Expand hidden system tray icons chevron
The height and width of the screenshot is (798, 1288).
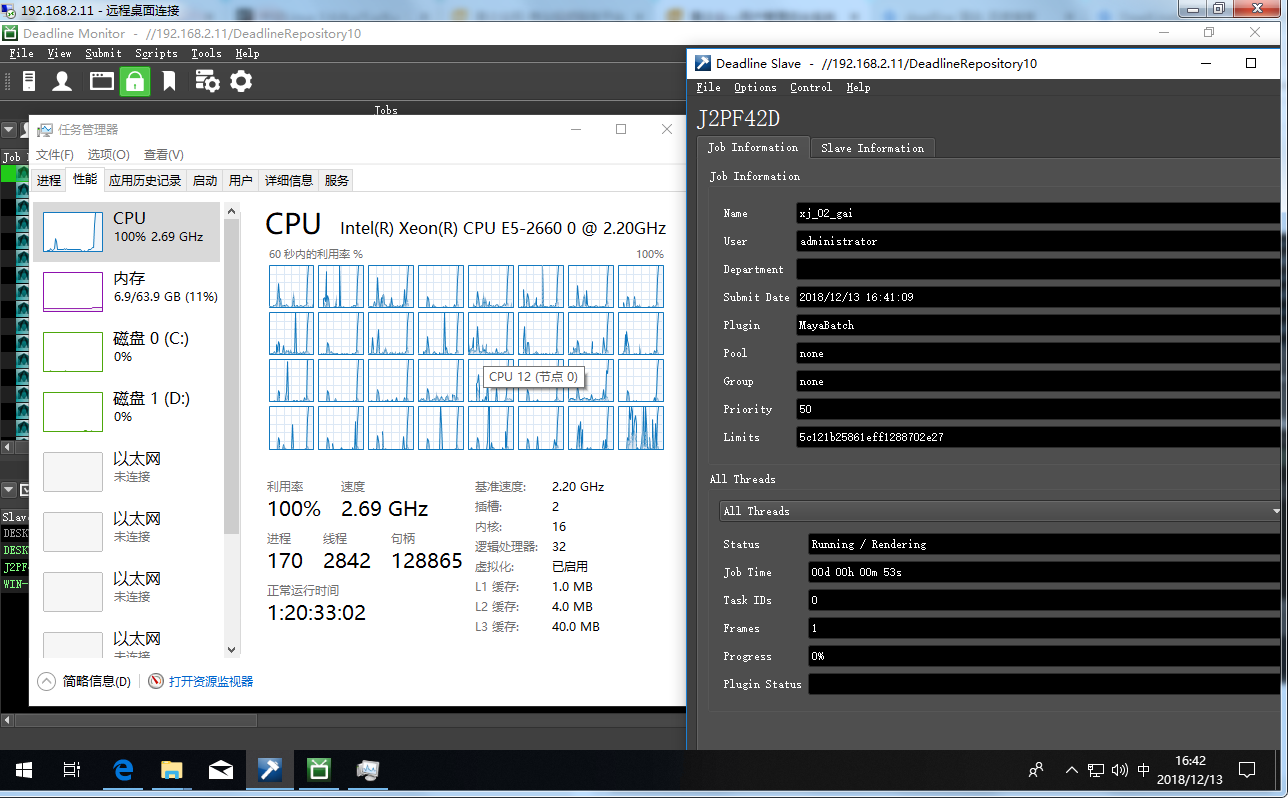1071,770
